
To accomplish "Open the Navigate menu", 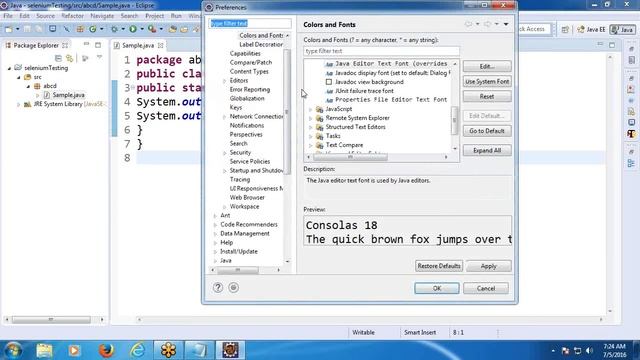I will click(102, 16).
